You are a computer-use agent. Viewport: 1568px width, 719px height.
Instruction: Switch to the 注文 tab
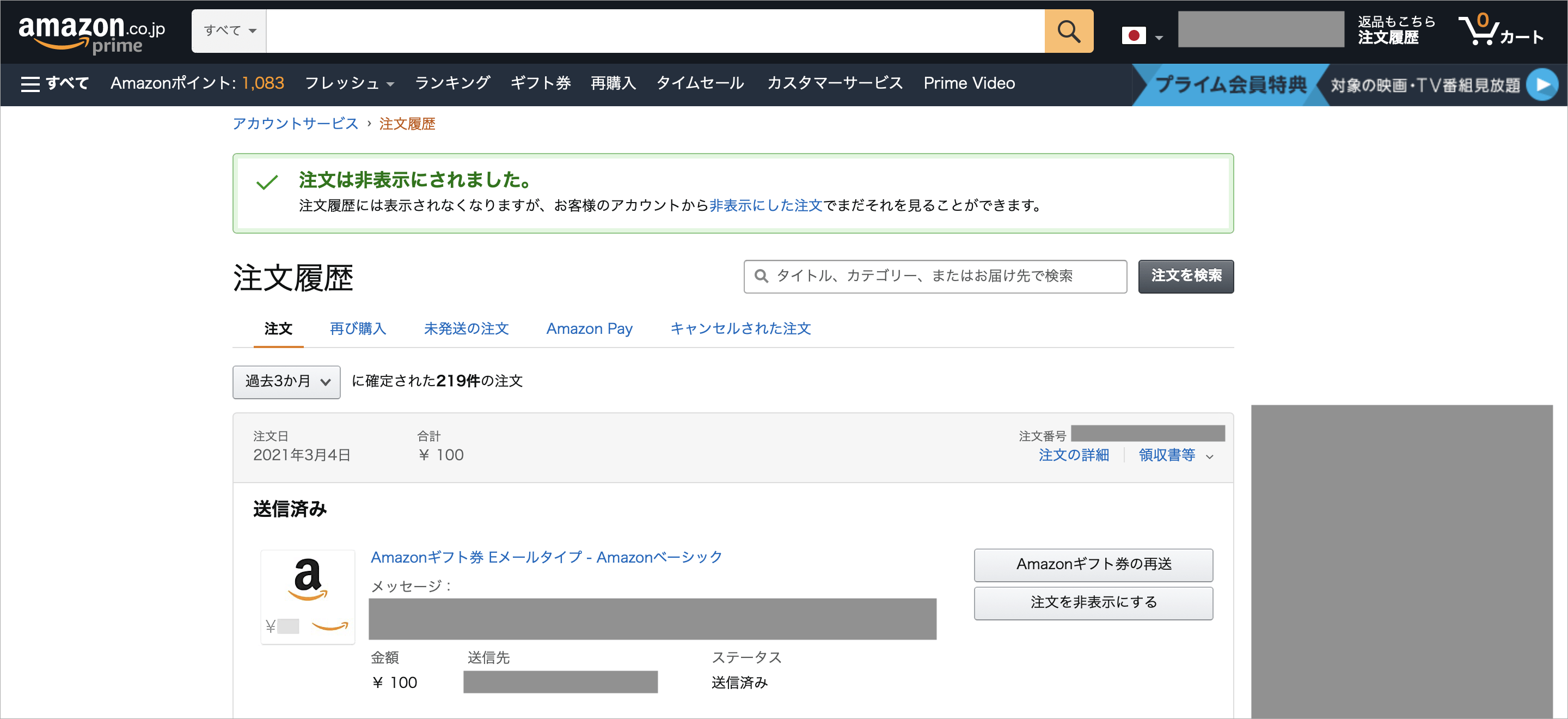(x=278, y=329)
